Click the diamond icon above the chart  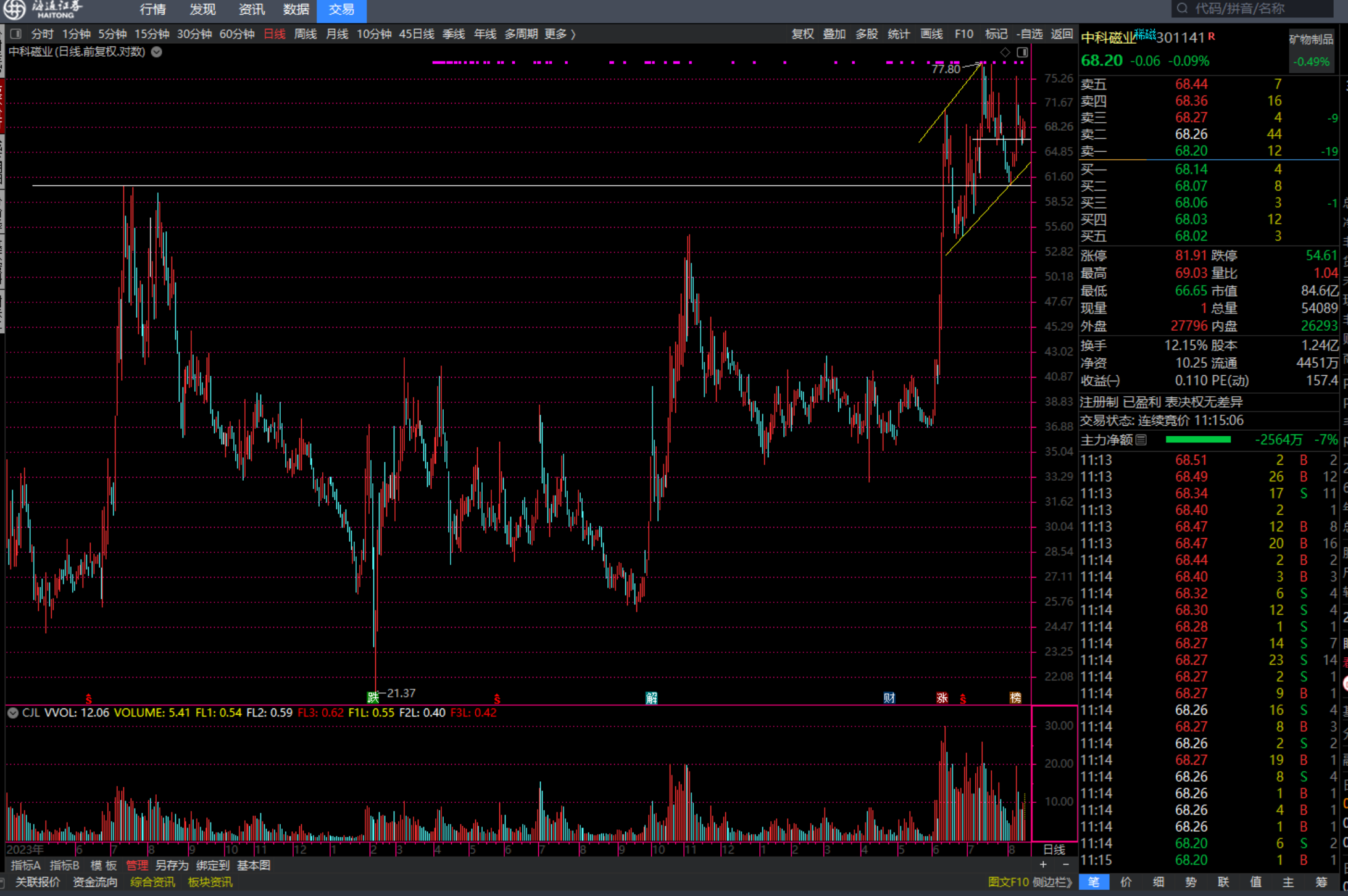pyautogui.click(x=1005, y=52)
